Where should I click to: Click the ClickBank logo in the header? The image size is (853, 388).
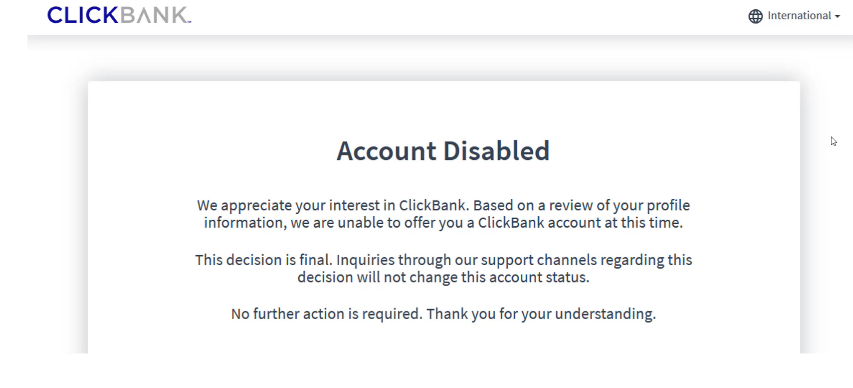tap(119, 15)
